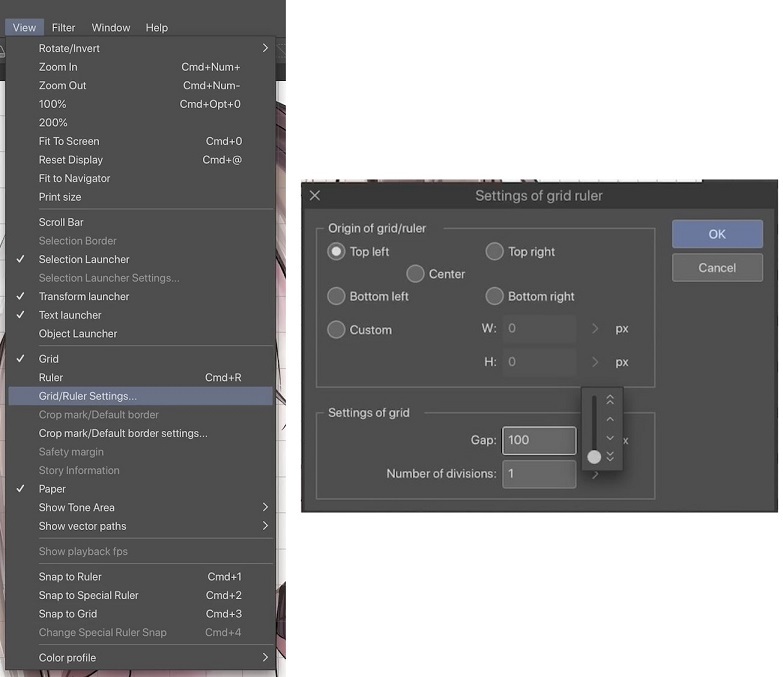Toggle Ruler menu item
This screenshot has height=677, width=783.
[x=141, y=377]
